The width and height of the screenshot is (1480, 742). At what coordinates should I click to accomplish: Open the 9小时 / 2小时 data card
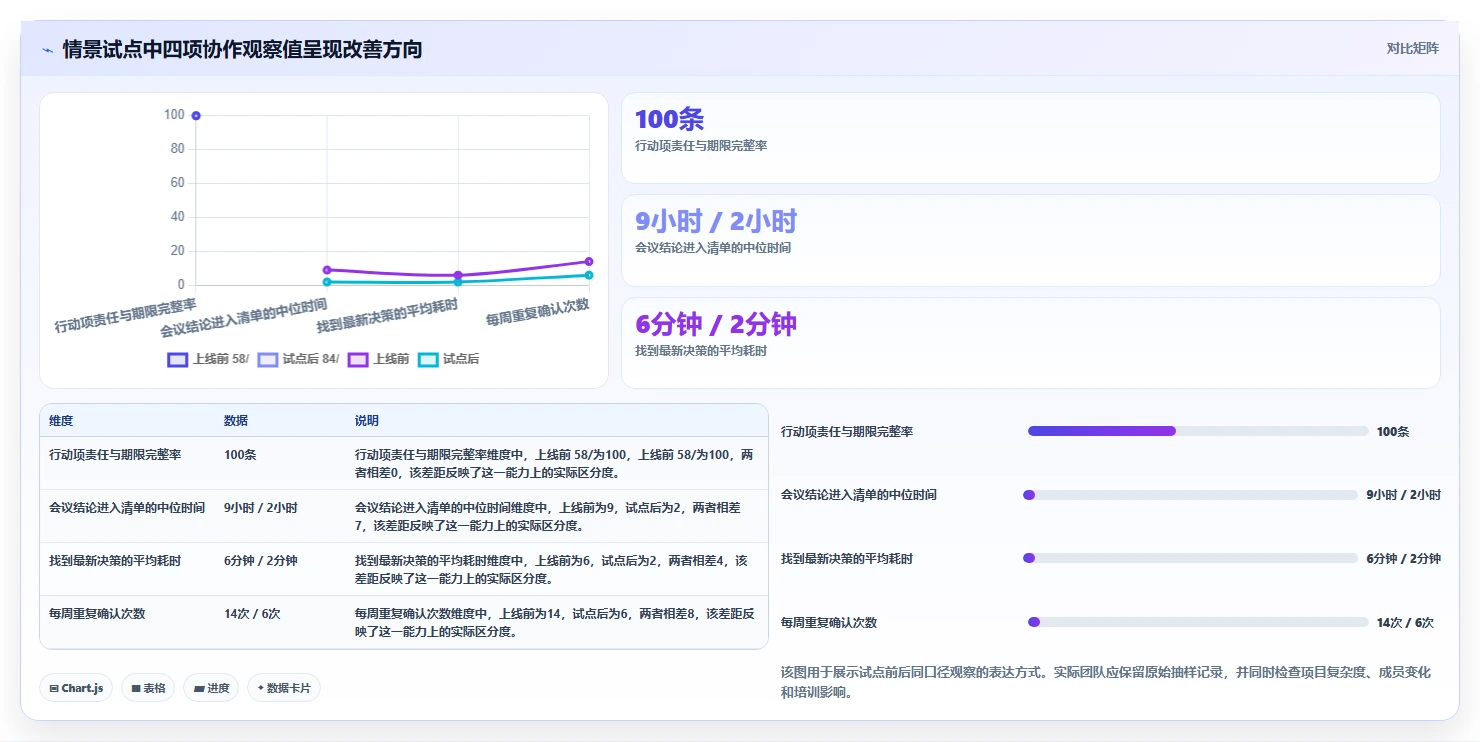coord(1031,241)
